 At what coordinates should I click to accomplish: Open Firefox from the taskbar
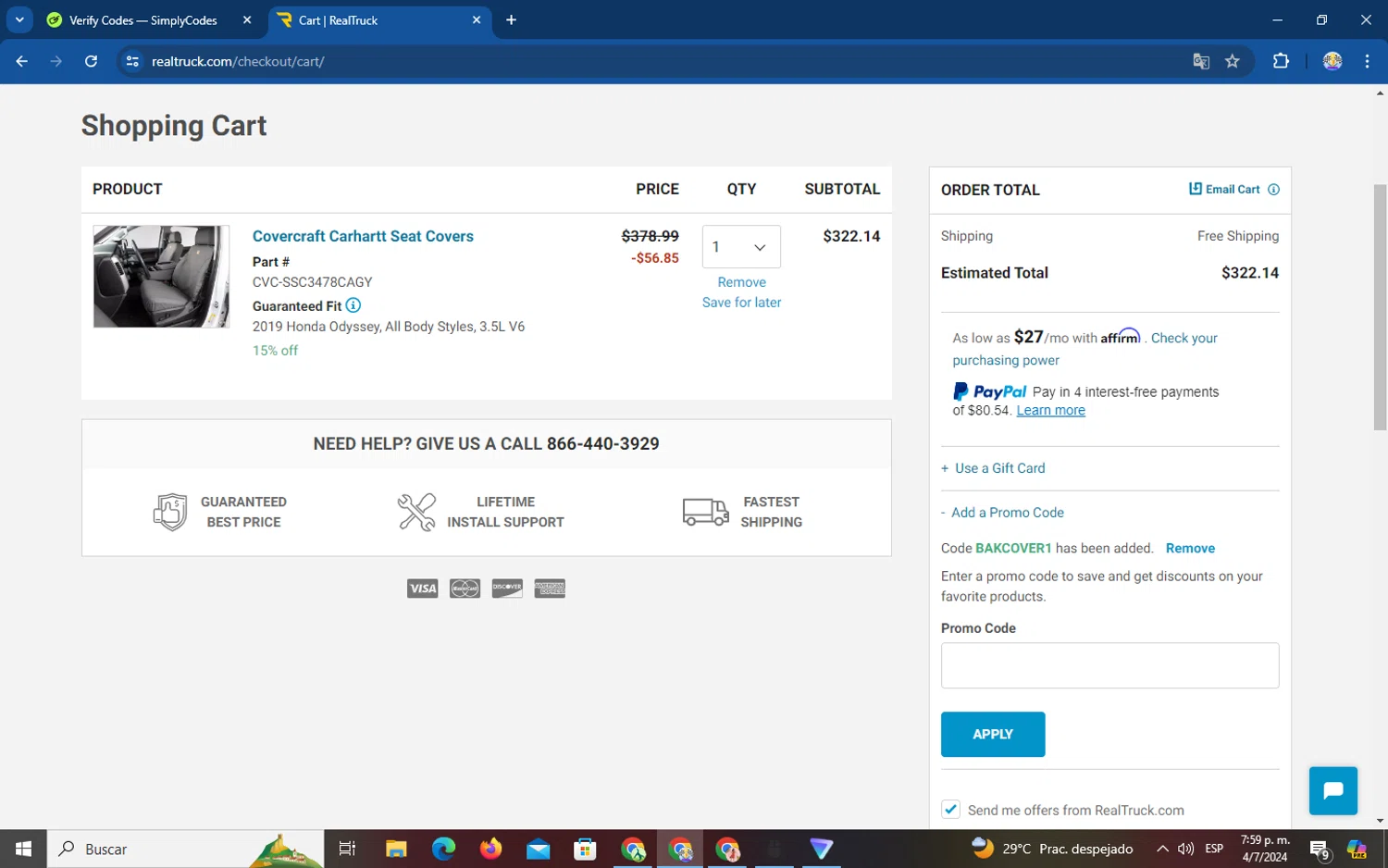(x=490, y=849)
